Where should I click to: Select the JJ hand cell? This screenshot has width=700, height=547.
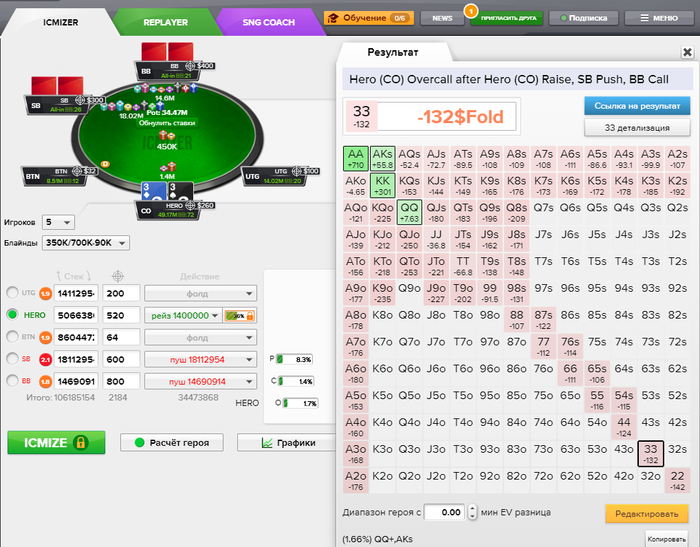click(x=436, y=239)
